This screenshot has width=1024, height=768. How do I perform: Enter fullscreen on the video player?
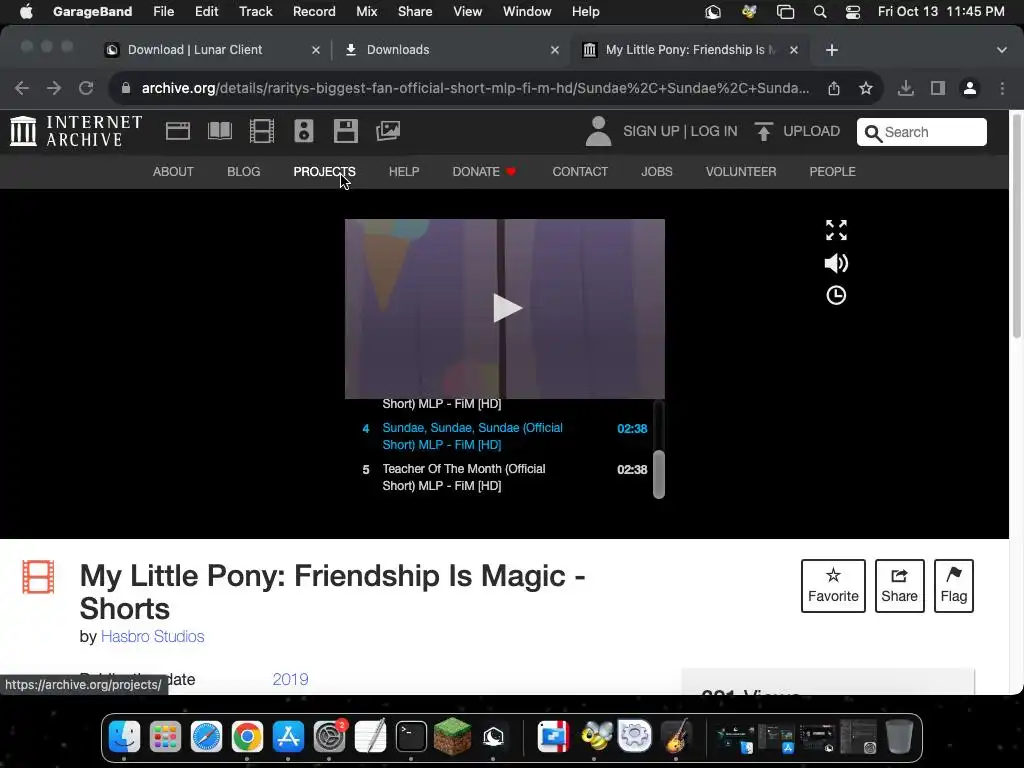pos(836,230)
